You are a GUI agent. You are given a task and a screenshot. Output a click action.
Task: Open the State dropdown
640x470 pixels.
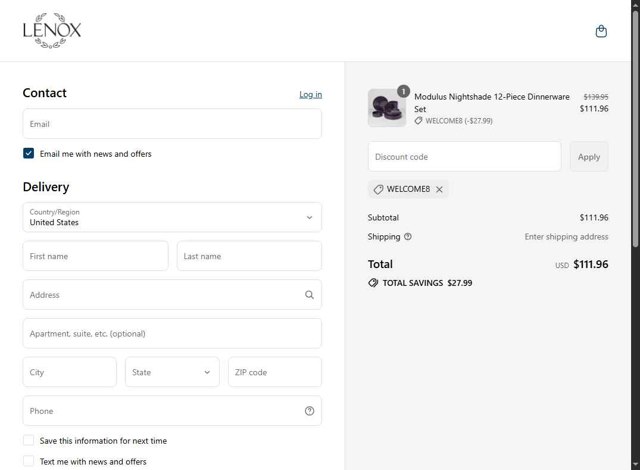coord(172,372)
